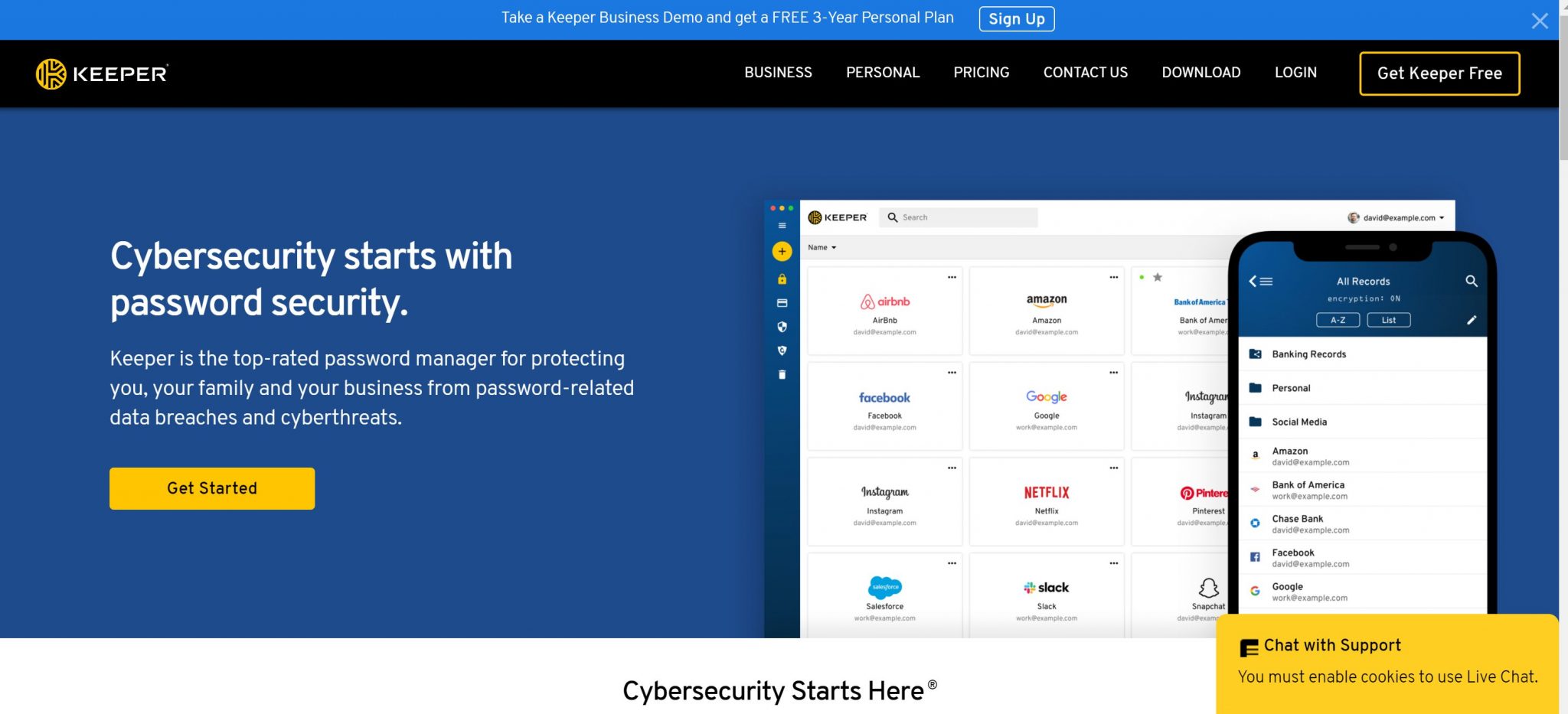Screen dimensions: 1568x714
Task: Open CONTACT US page
Action: pyautogui.click(x=1085, y=73)
